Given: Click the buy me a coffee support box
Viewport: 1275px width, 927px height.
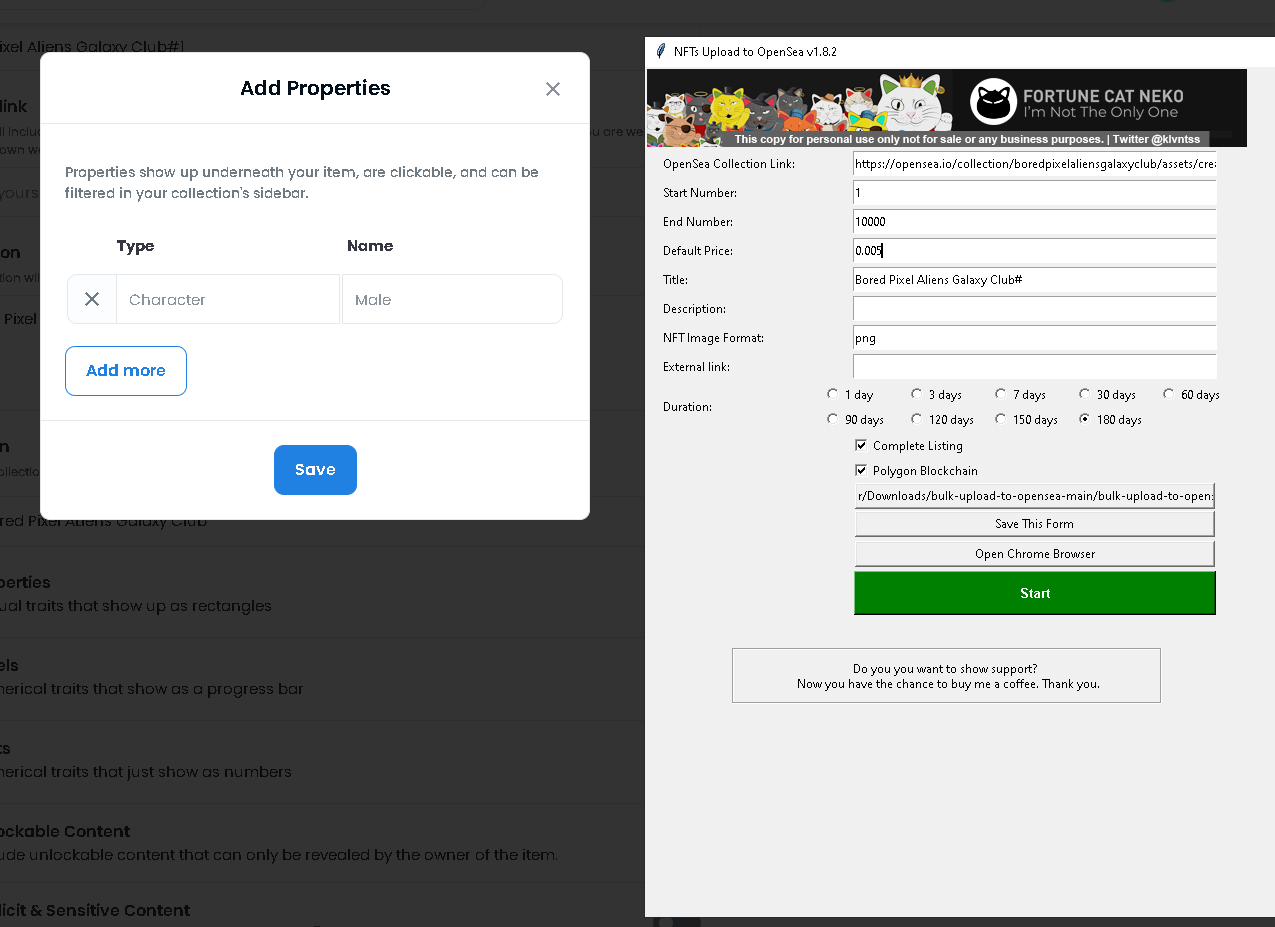Looking at the screenshot, I should pyautogui.click(x=945, y=675).
